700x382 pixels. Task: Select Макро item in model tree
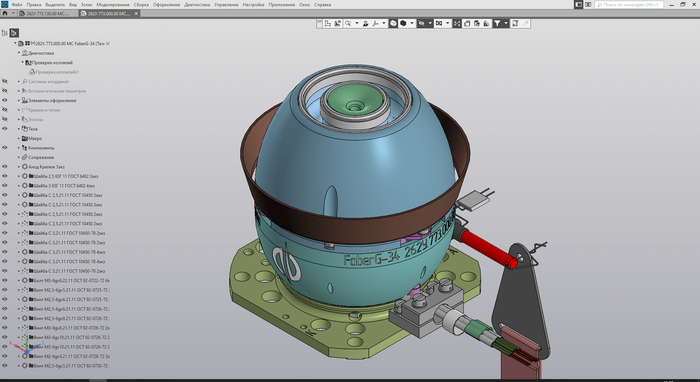[35, 138]
